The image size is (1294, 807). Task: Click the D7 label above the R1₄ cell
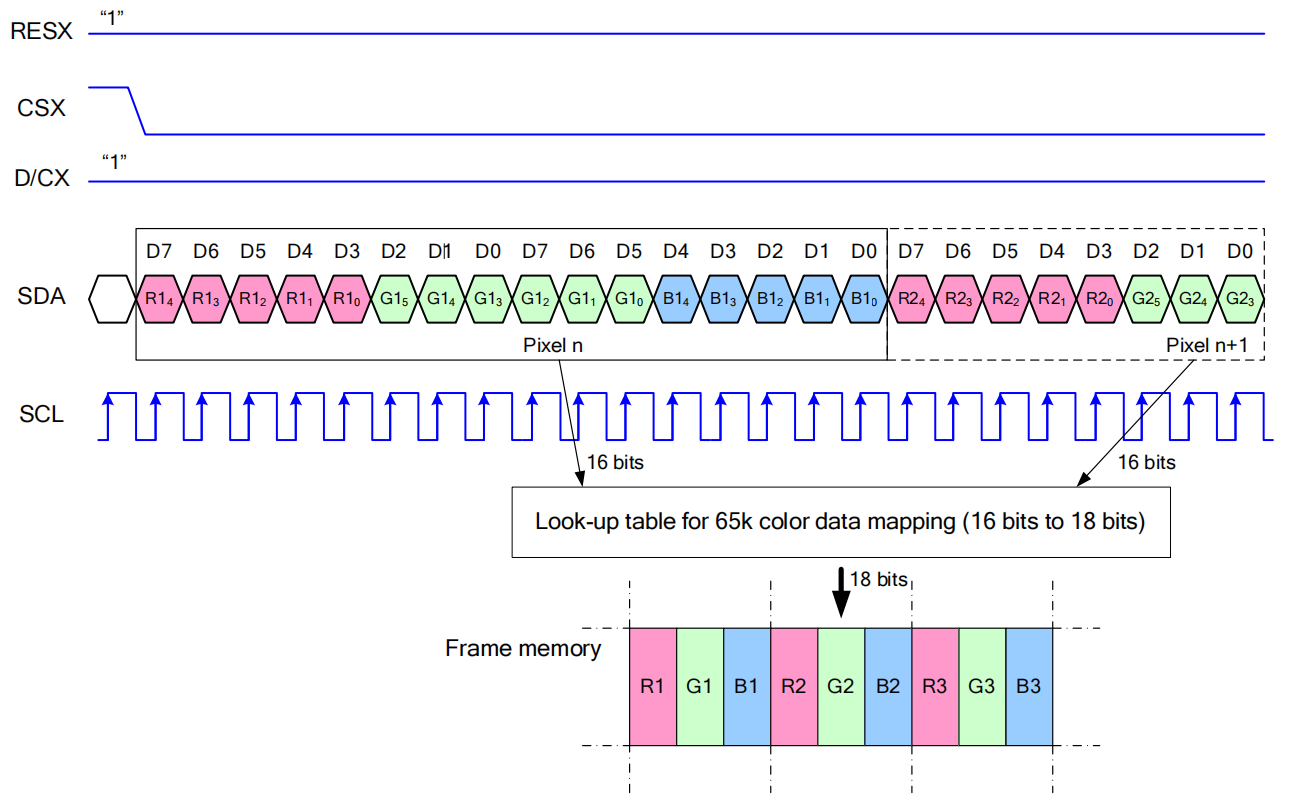click(159, 251)
